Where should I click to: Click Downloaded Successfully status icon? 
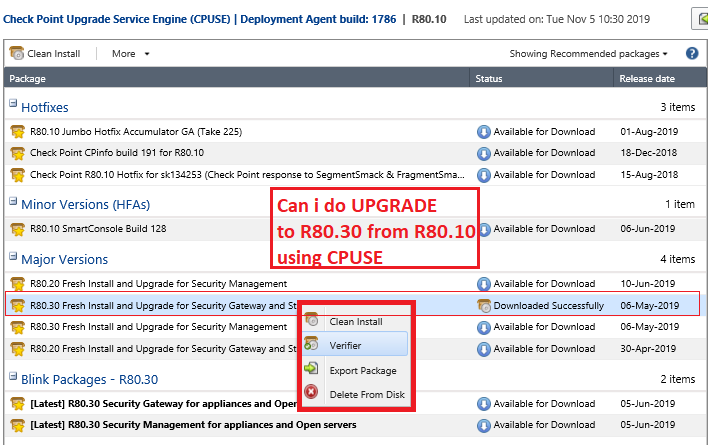pyautogui.click(x=484, y=306)
